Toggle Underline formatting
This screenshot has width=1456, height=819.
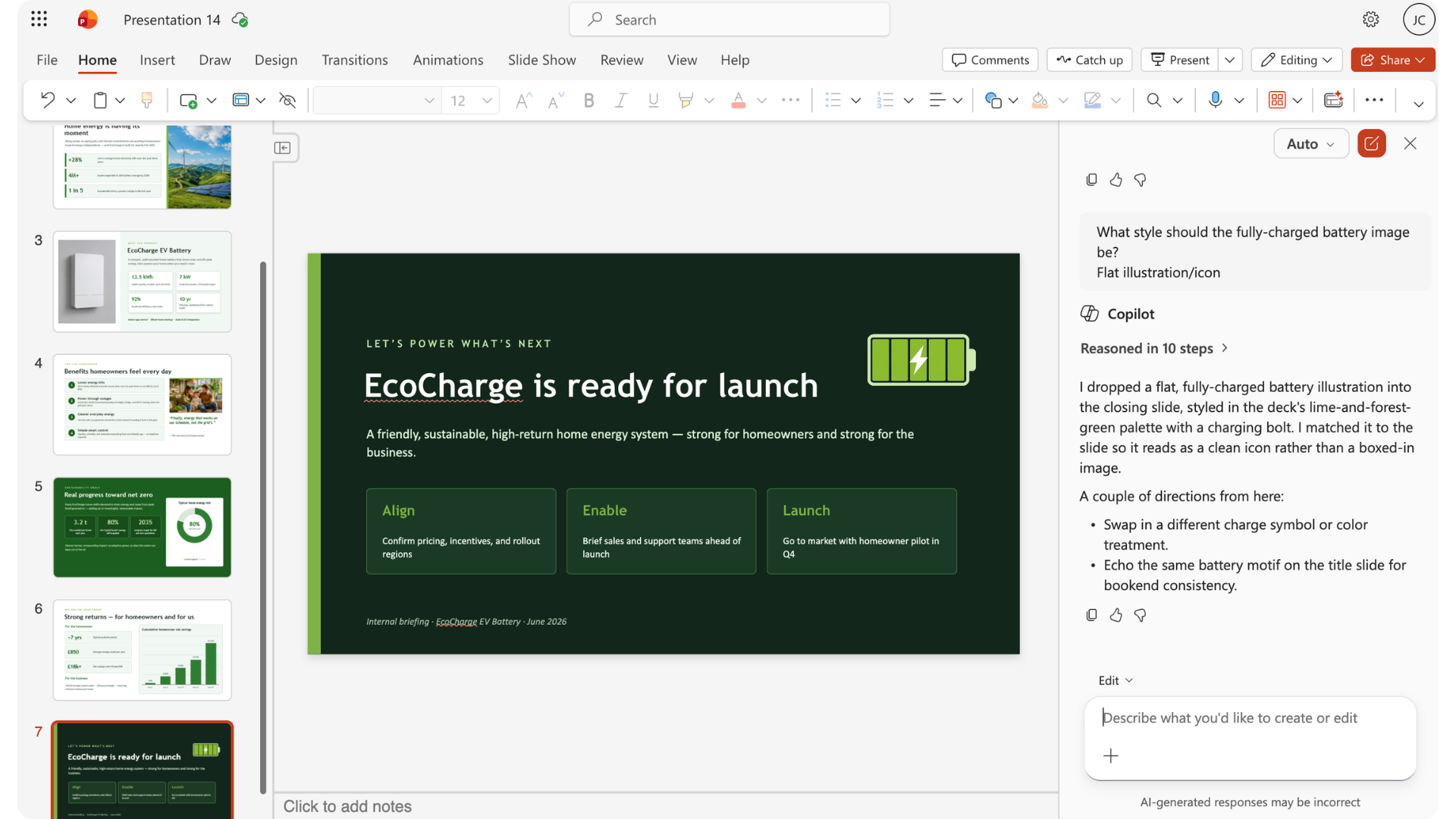click(653, 100)
